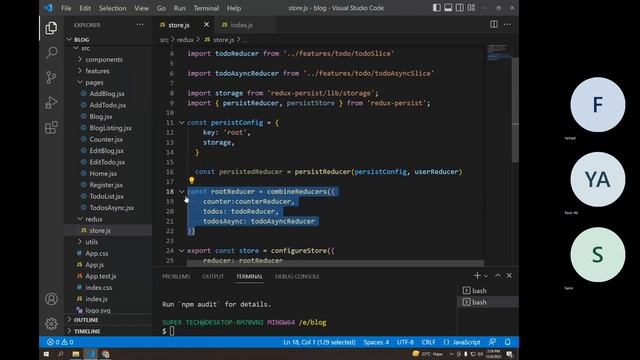
Task: Open App.test.js in the explorer
Action: 100,276
